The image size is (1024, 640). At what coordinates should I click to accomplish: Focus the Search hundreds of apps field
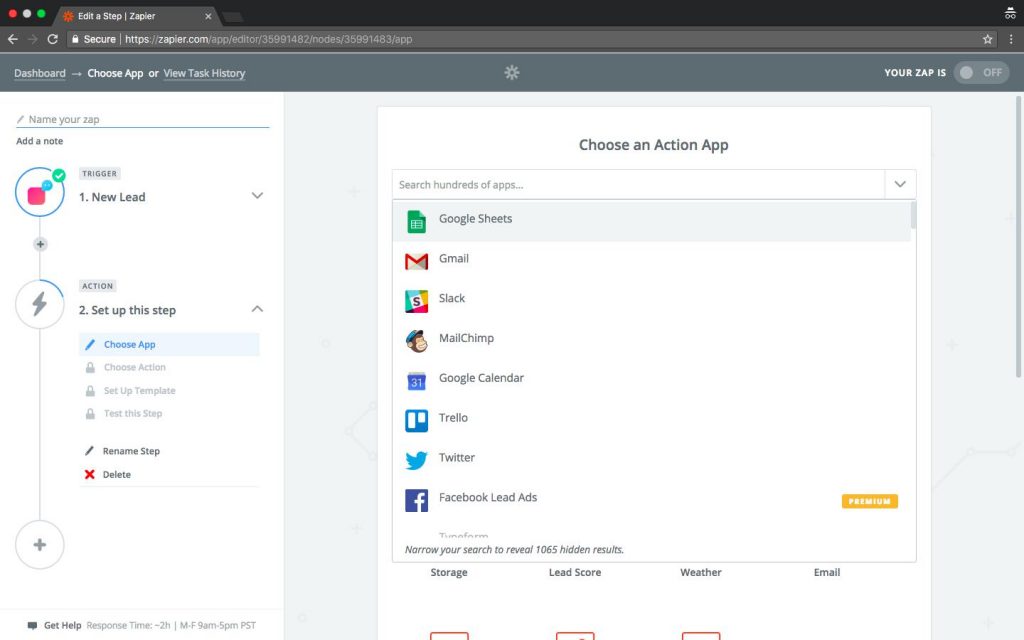click(638, 184)
